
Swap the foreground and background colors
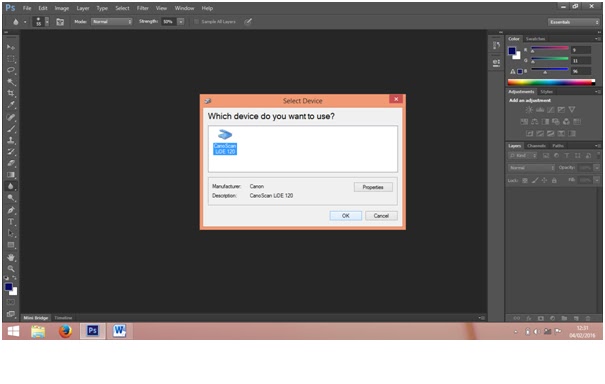click(14, 278)
